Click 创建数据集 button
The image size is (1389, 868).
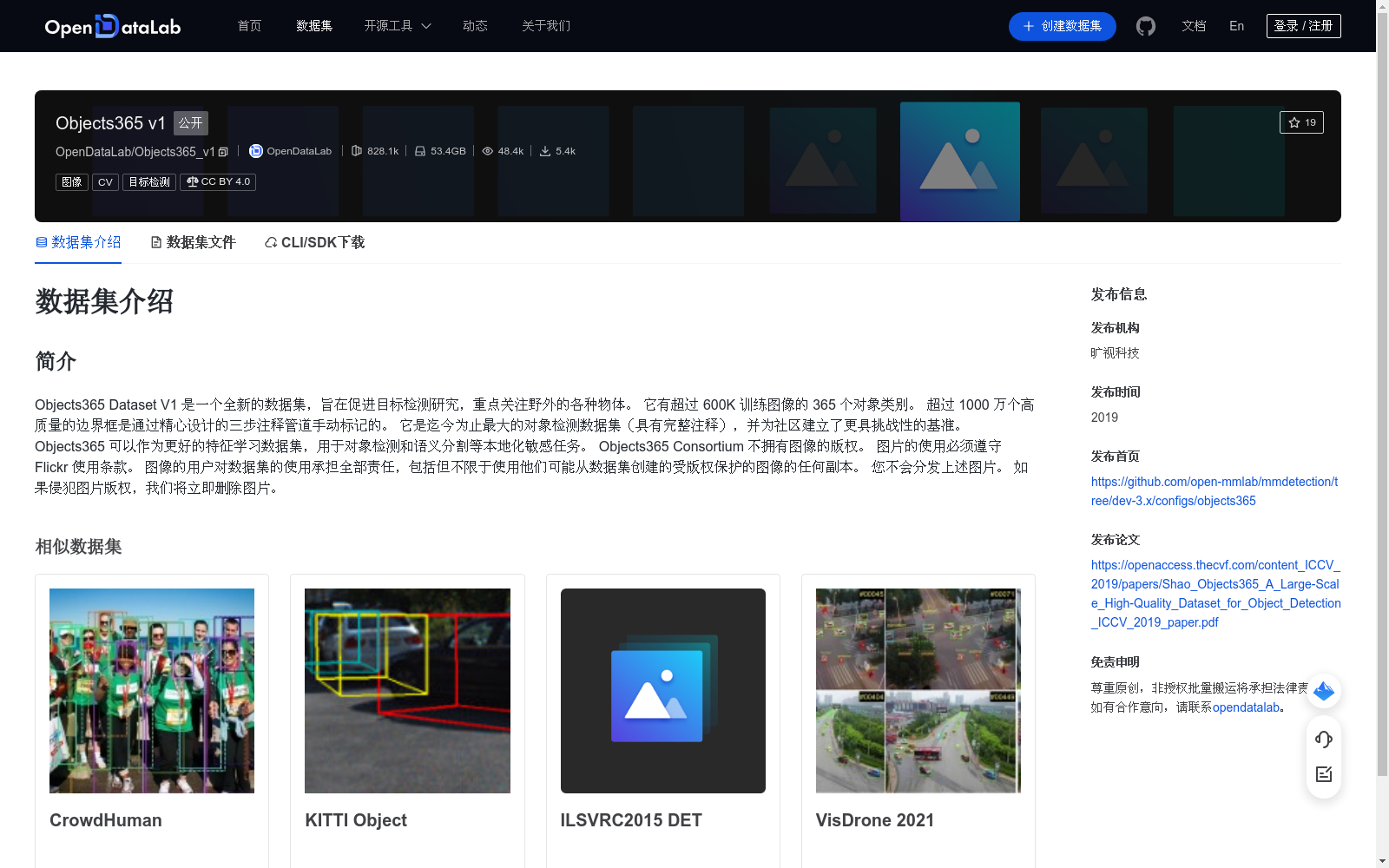coord(1062,26)
